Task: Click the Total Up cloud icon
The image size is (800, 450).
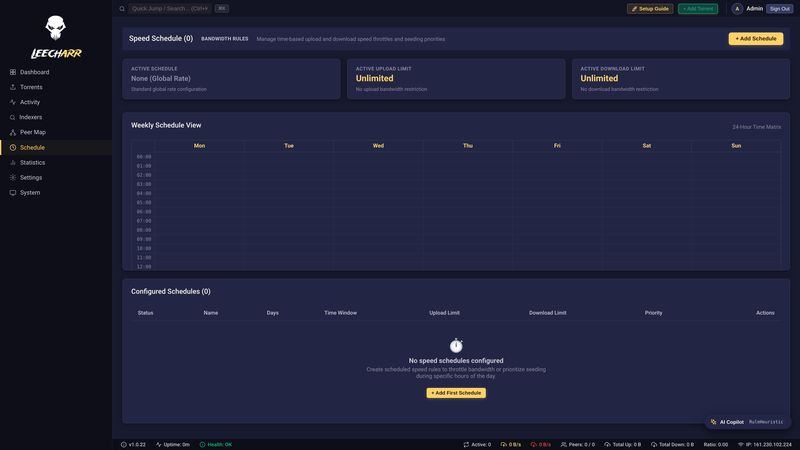Action: 607,444
